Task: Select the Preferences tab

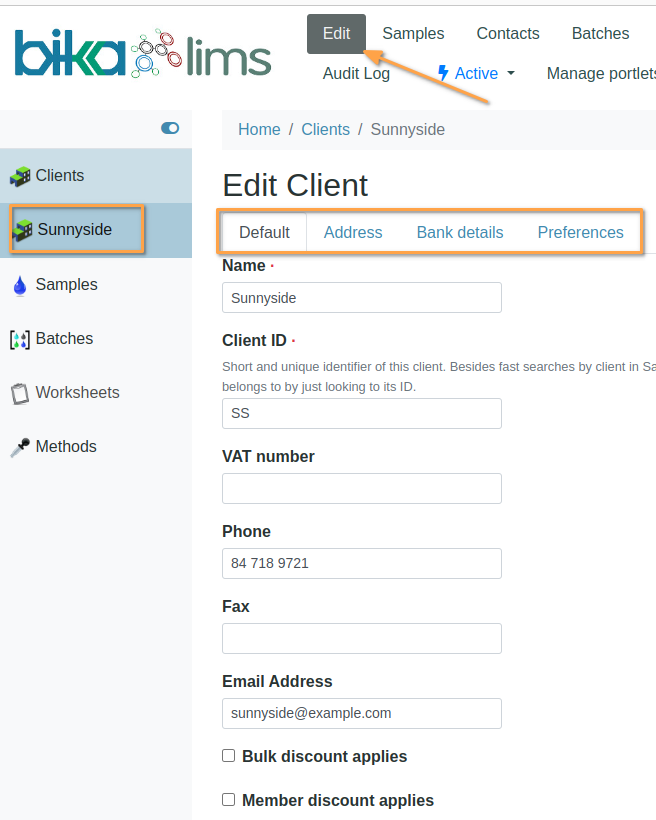Action: coord(580,232)
